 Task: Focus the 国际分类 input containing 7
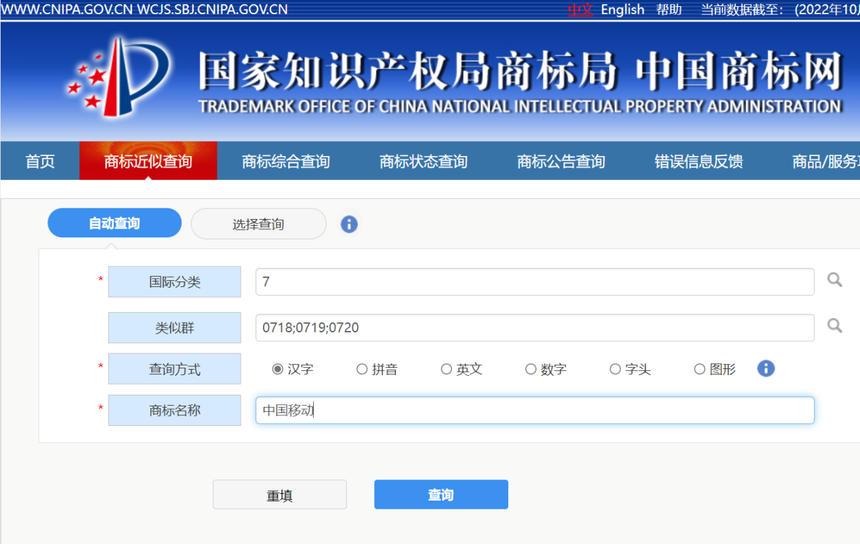click(x=535, y=282)
